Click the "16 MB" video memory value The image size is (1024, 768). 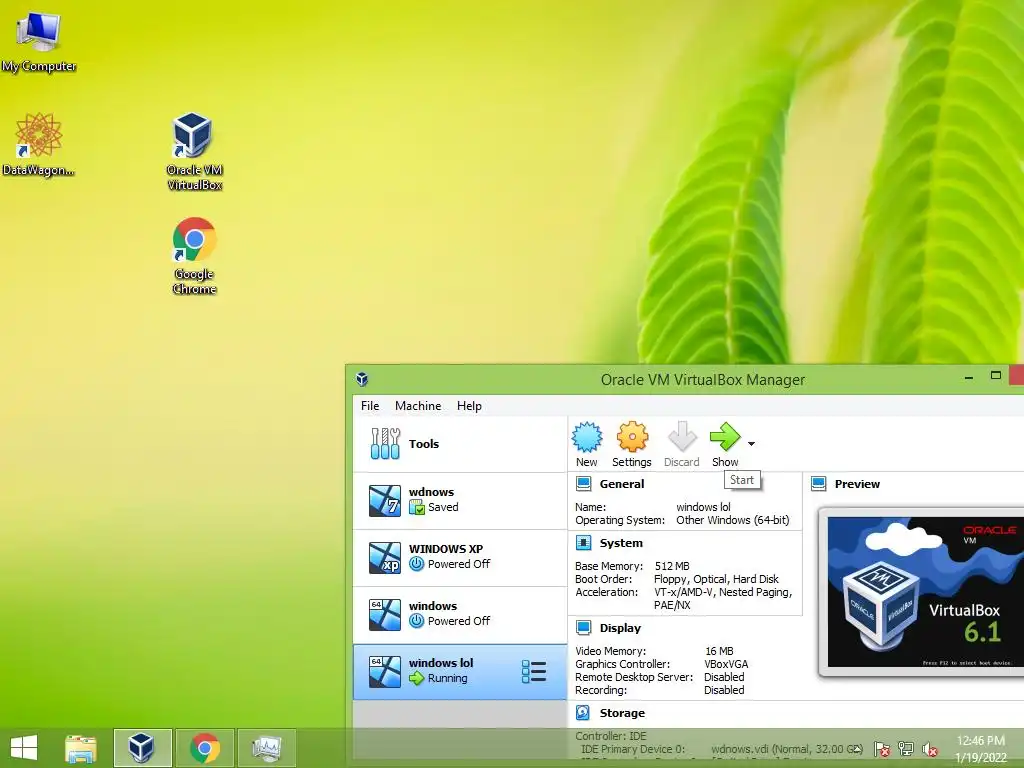click(x=719, y=651)
